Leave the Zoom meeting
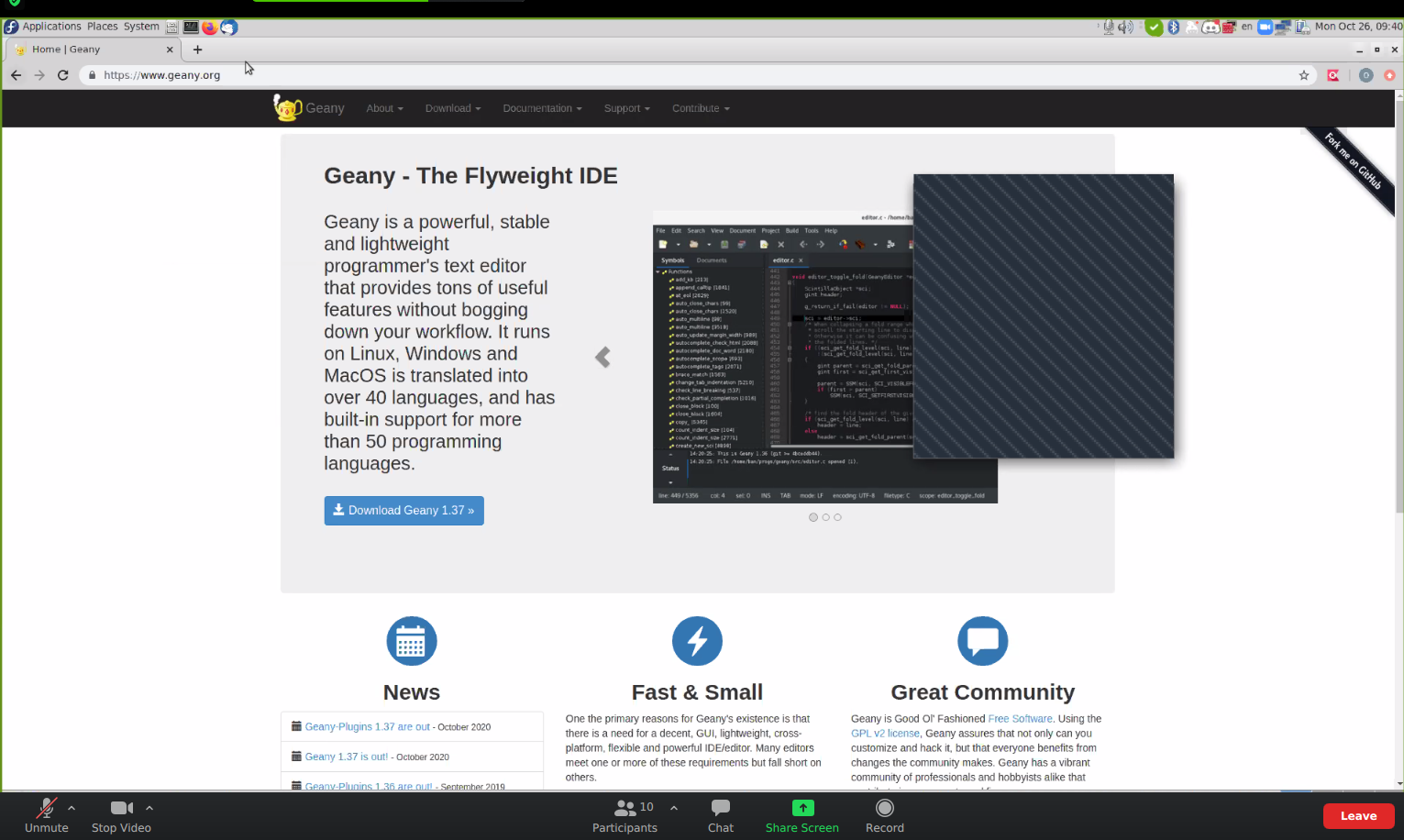 tap(1358, 815)
